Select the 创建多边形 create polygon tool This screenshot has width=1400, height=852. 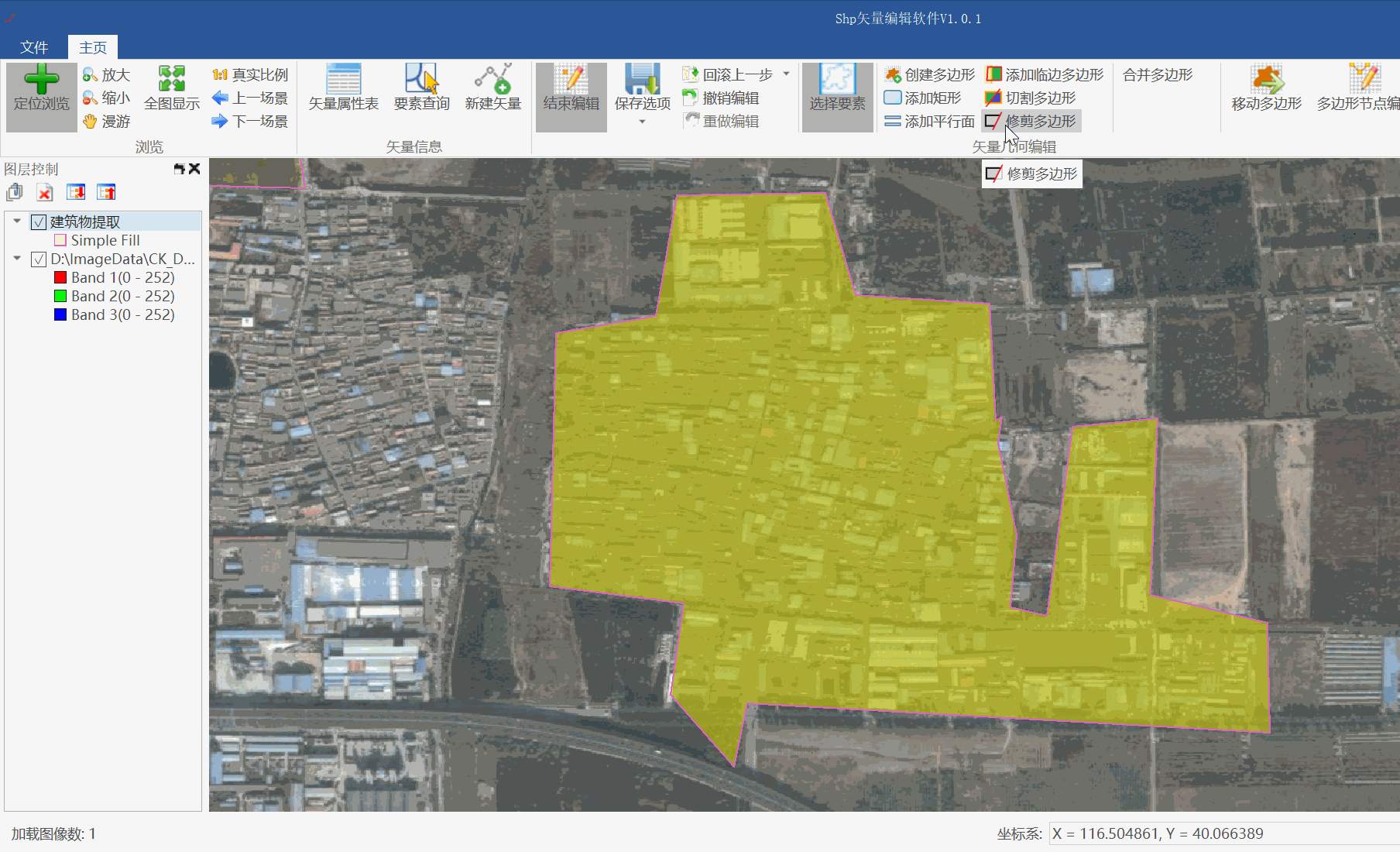[930, 75]
